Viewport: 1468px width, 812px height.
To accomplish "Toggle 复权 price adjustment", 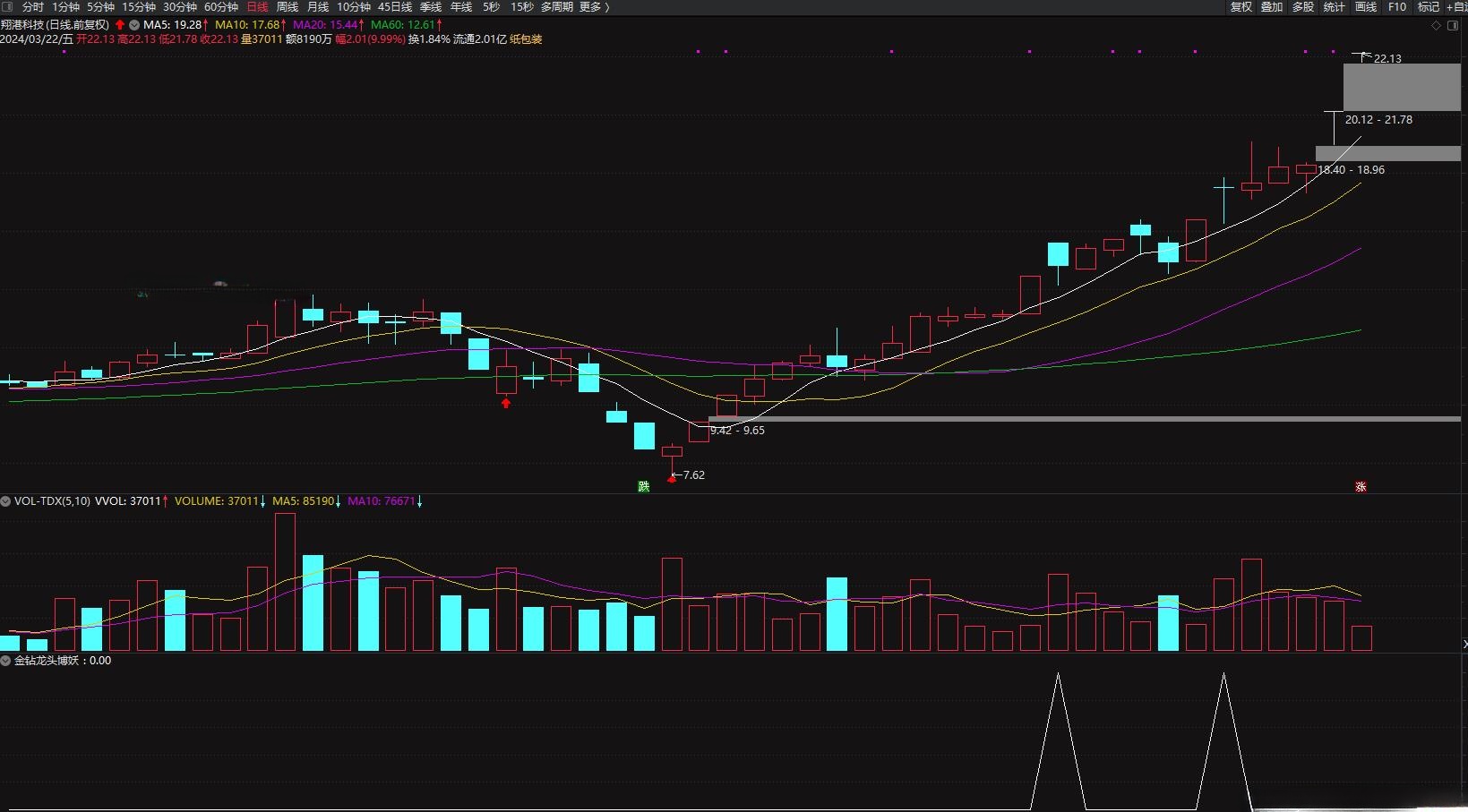I will (1241, 7).
